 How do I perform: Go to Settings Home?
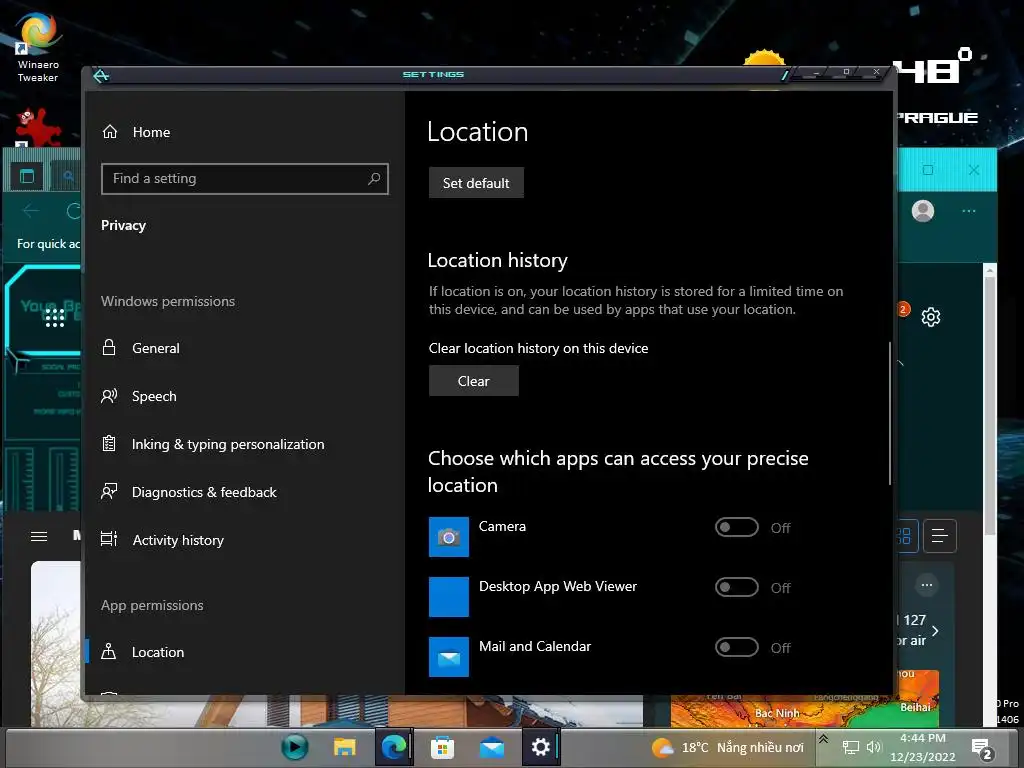click(x=136, y=132)
